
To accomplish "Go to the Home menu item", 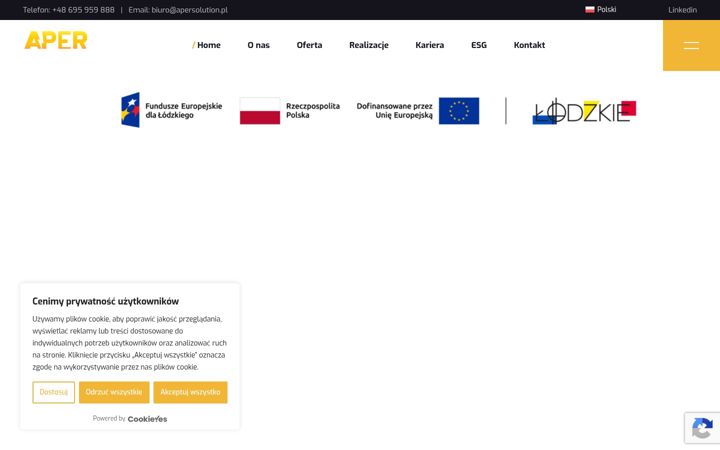I will pyautogui.click(x=208, y=45).
